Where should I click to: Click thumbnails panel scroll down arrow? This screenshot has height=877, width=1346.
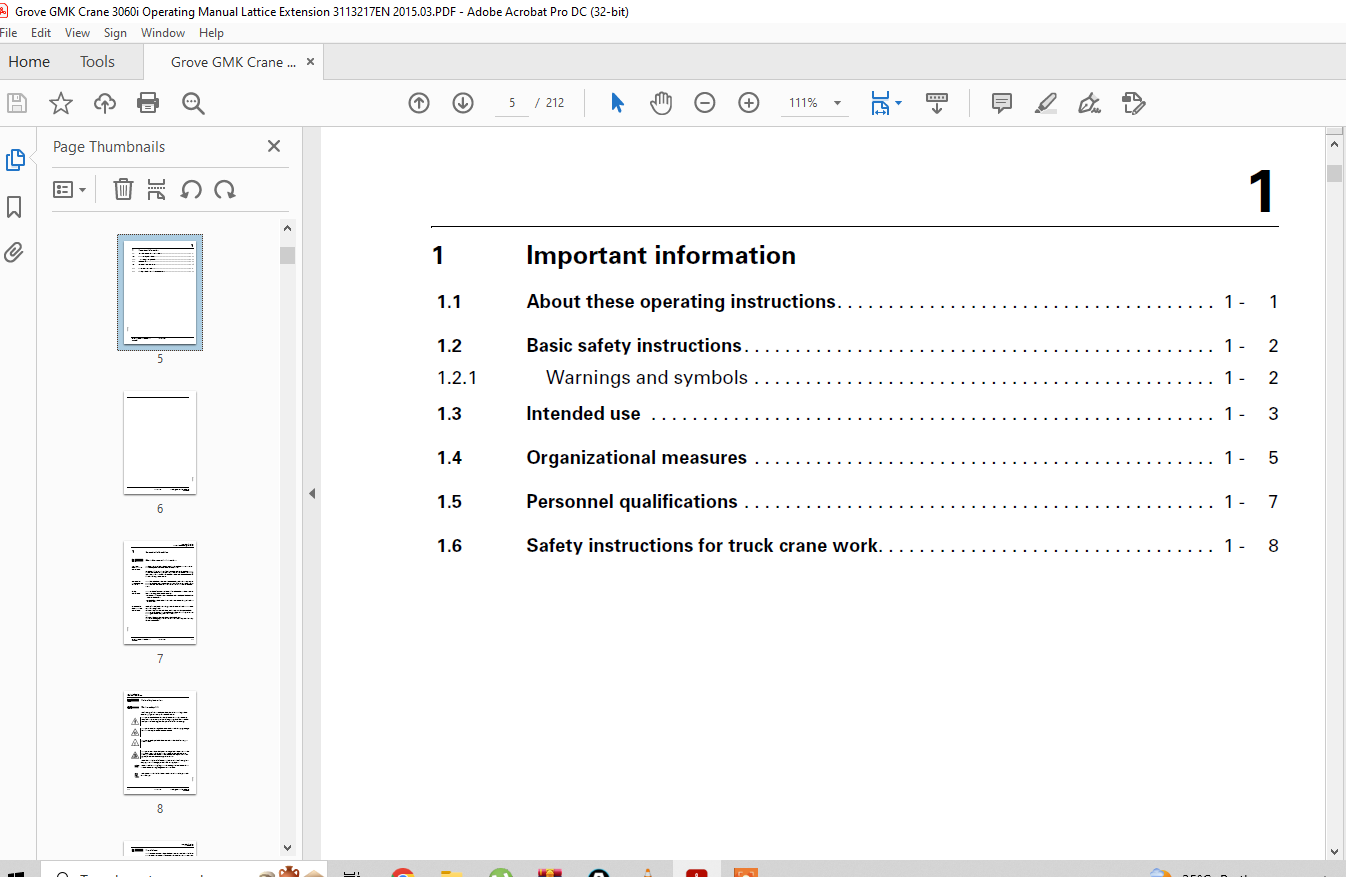pyautogui.click(x=287, y=848)
